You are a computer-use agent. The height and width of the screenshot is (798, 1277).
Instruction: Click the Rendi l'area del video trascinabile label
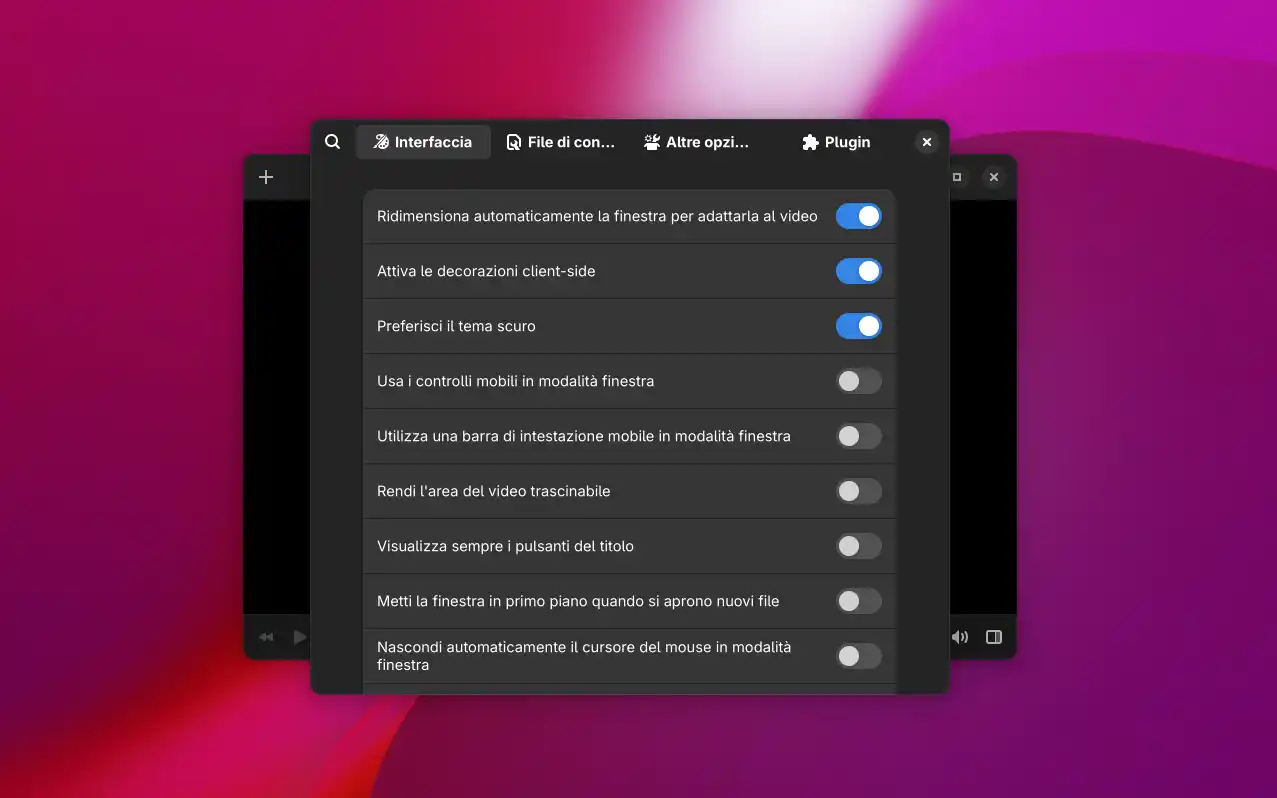(x=493, y=491)
